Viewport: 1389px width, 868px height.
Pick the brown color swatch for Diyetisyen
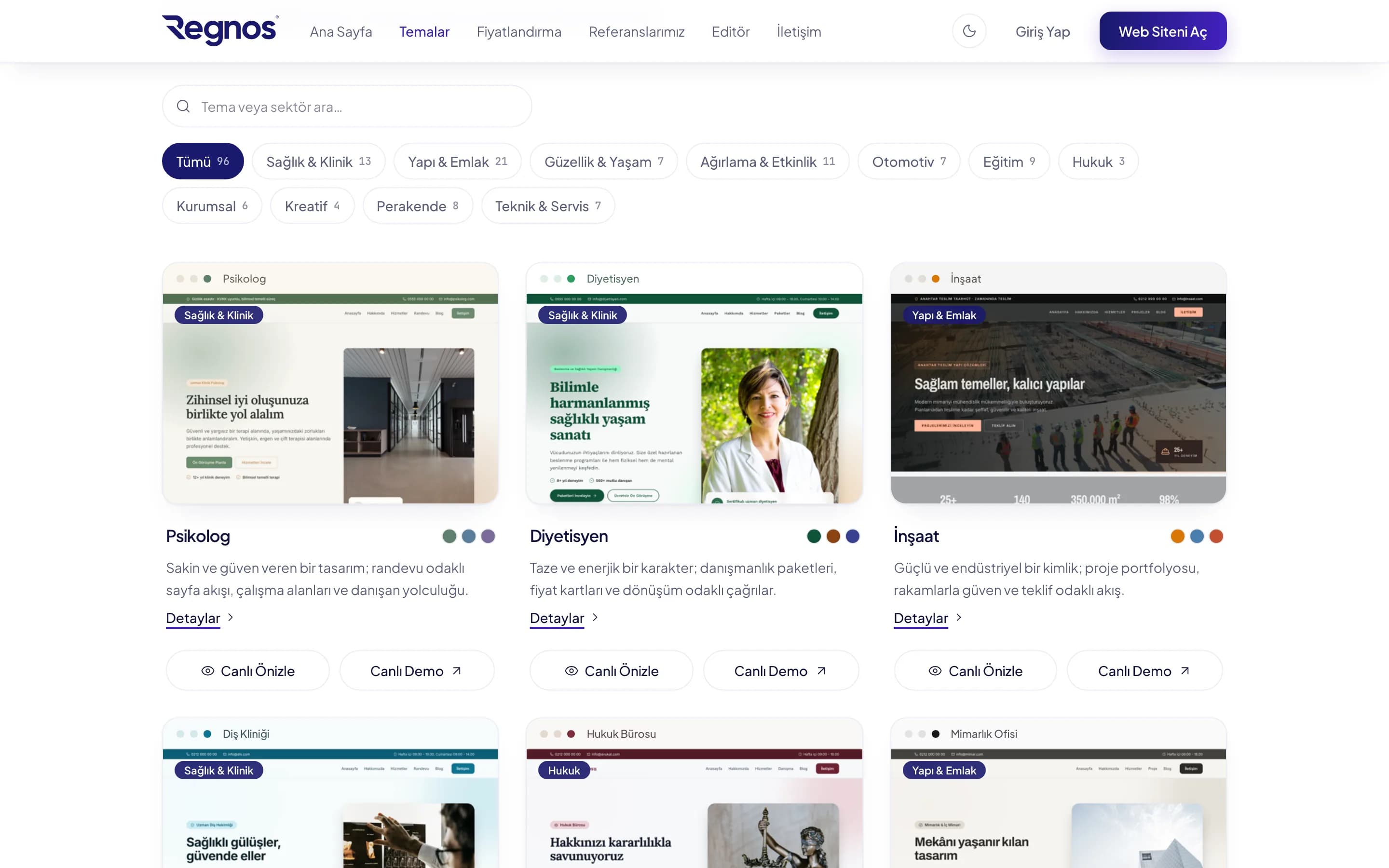pyautogui.click(x=833, y=536)
